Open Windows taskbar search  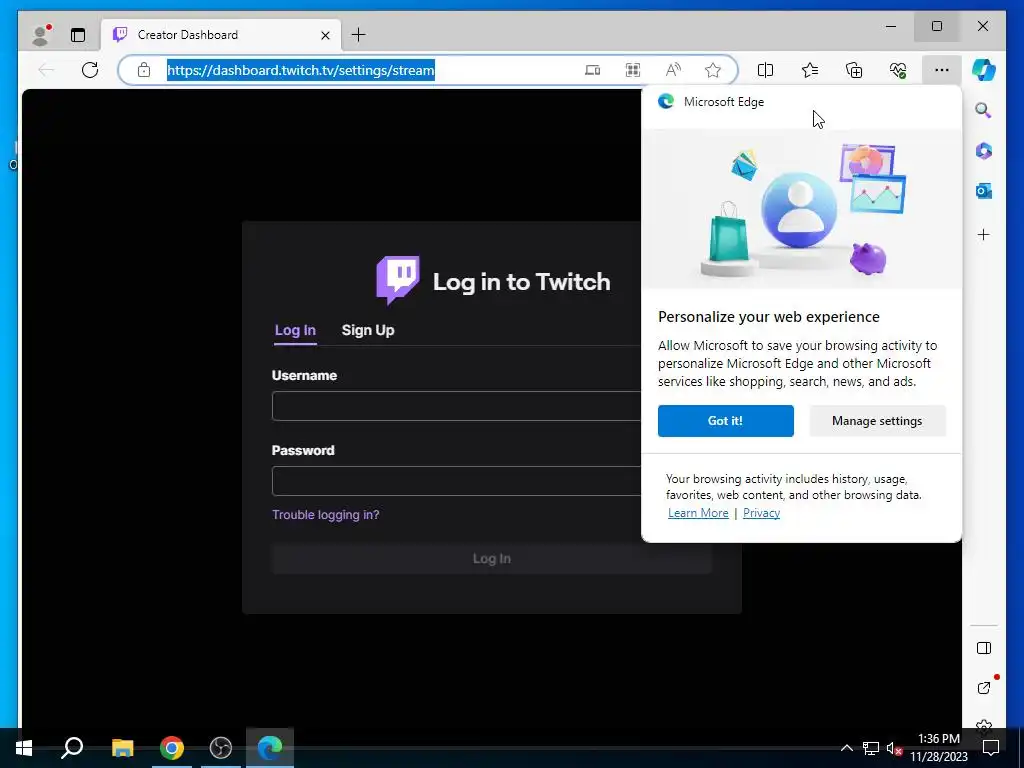(72, 748)
